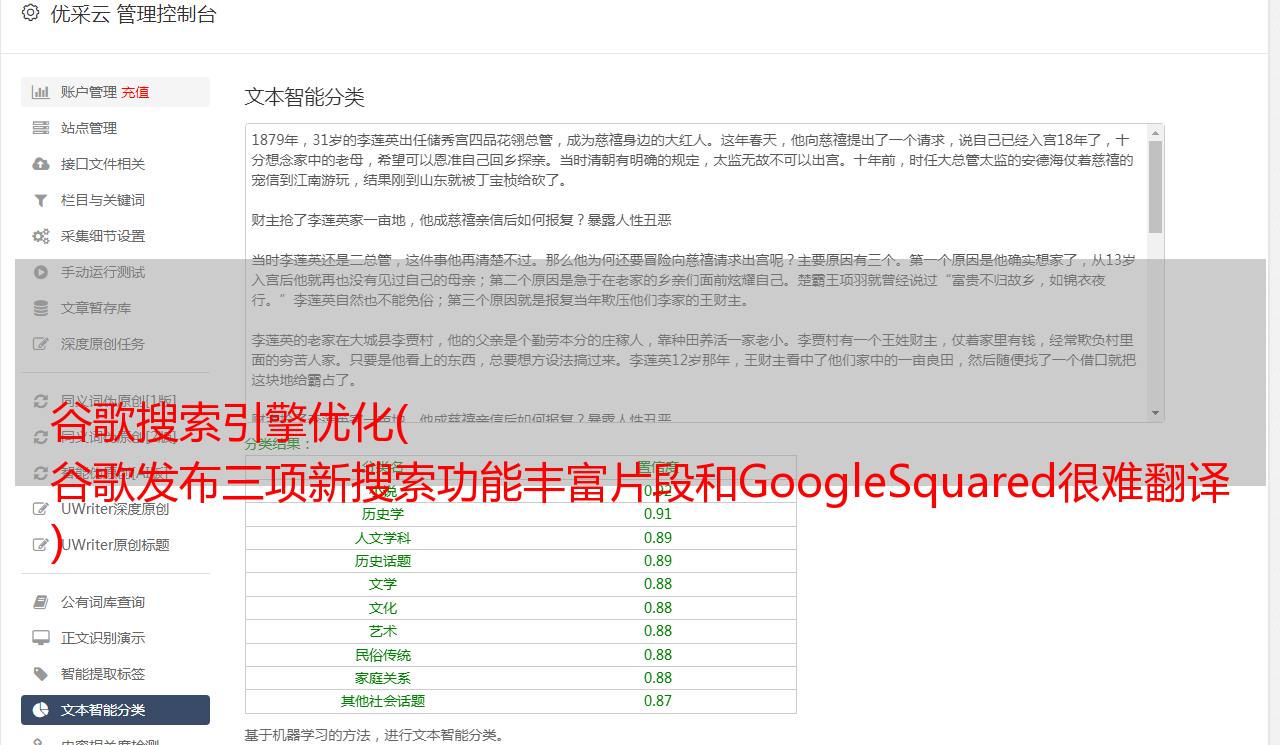
Task: Click the 其他社会话题 category cell
Action: tap(383, 701)
